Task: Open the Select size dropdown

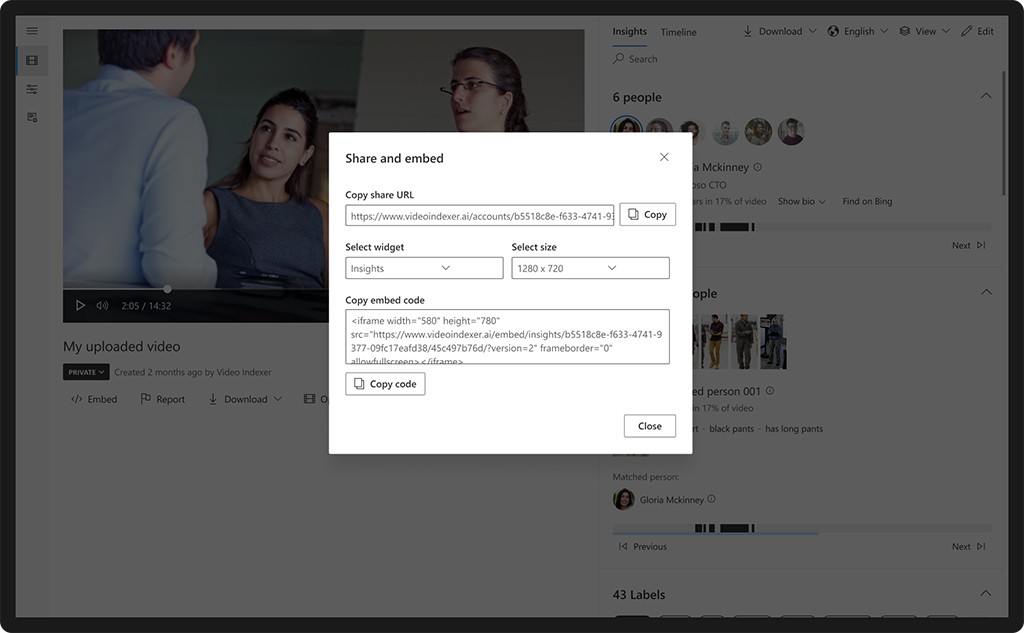Action: [590, 267]
